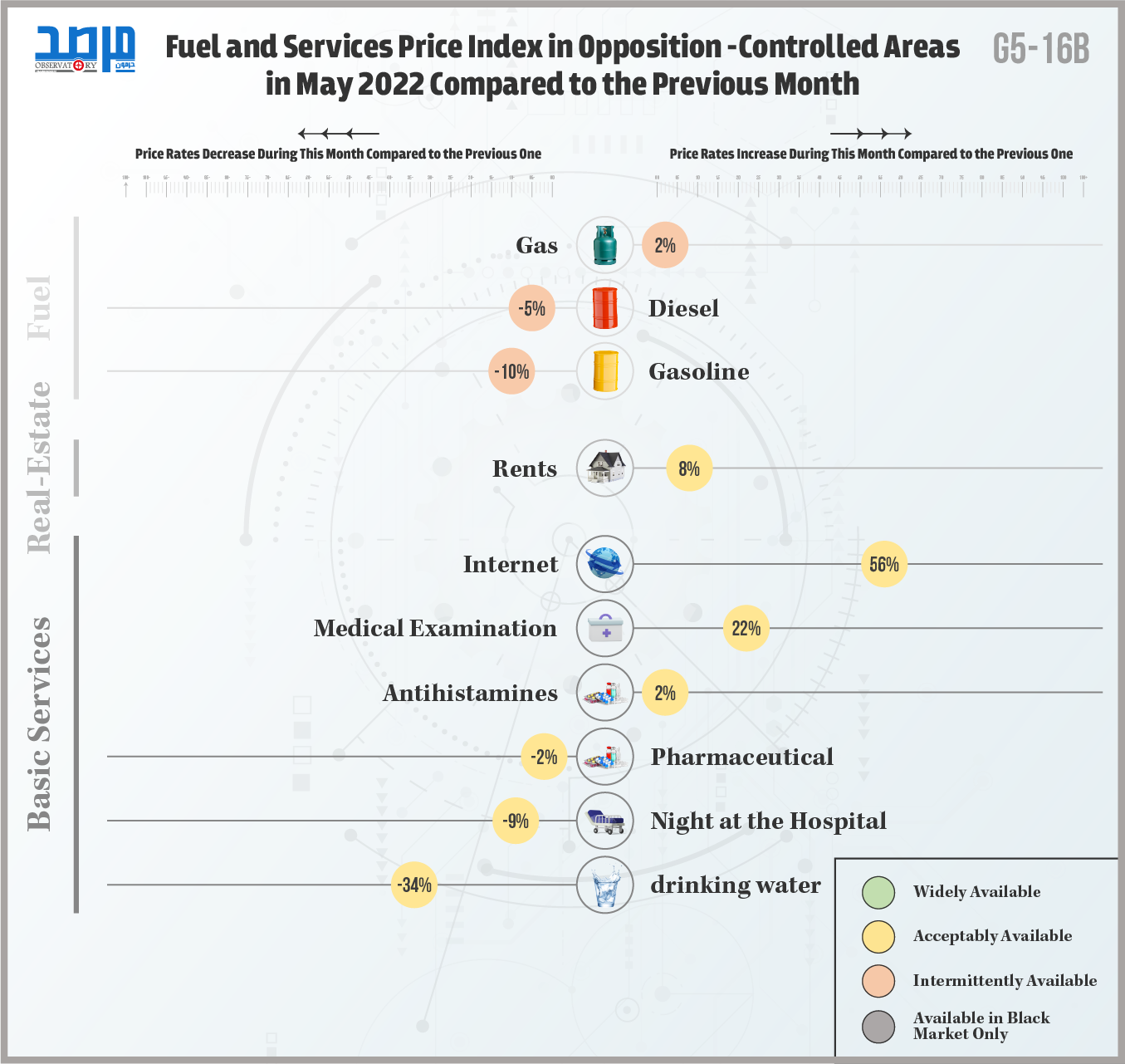
Task: Select the Internet globe icon
Action: 605,564
